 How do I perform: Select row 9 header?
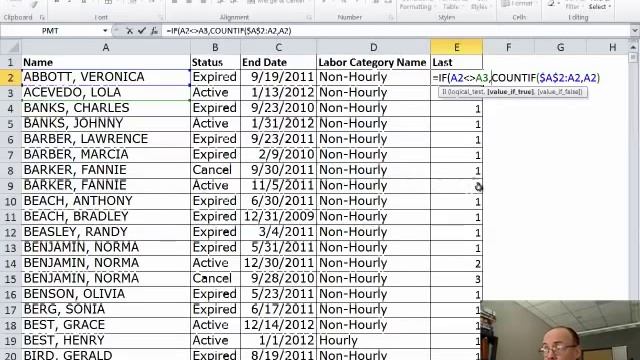tap(10, 186)
